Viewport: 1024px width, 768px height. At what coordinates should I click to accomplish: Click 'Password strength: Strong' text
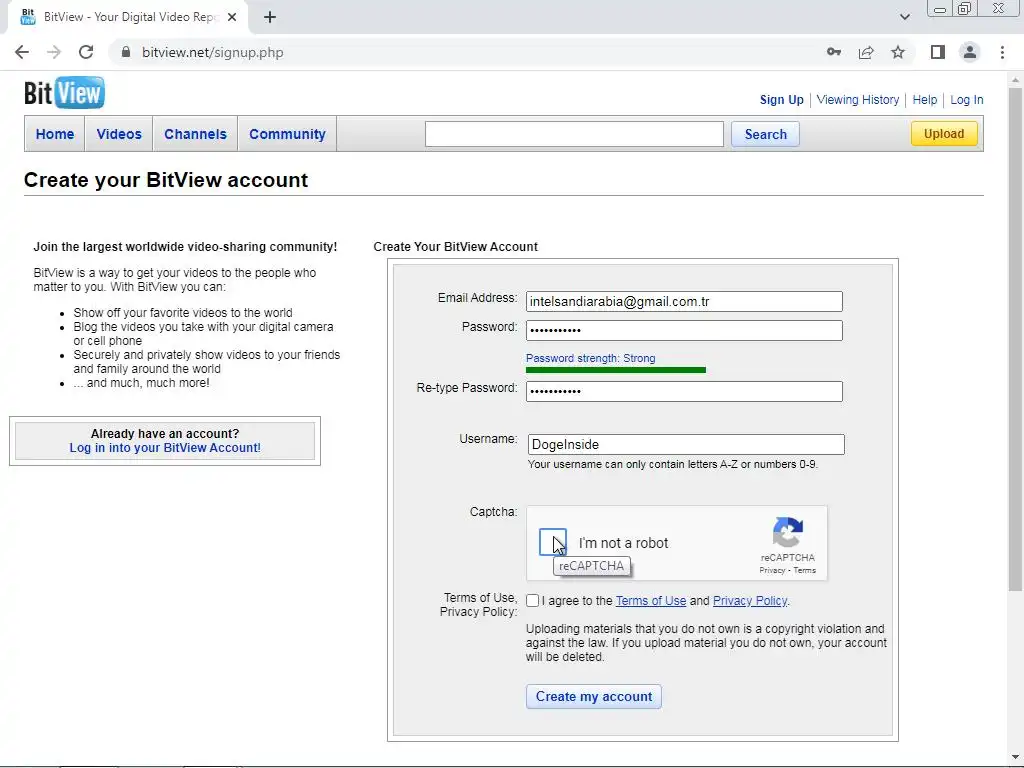(x=590, y=359)
